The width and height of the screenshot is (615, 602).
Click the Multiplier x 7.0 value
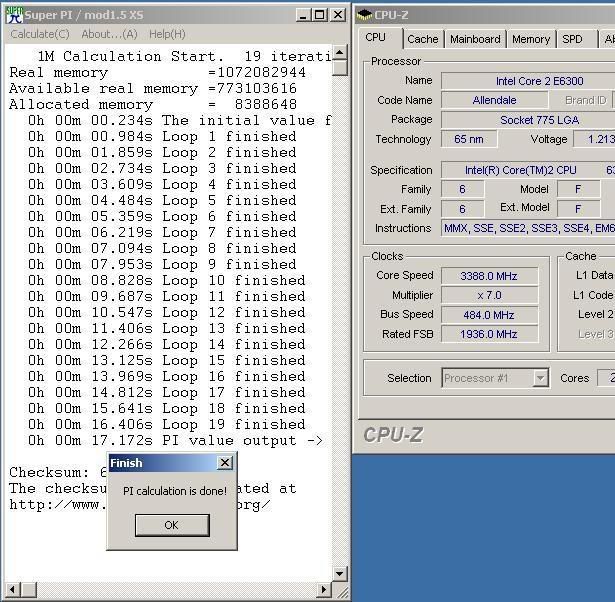pos(489,295)
